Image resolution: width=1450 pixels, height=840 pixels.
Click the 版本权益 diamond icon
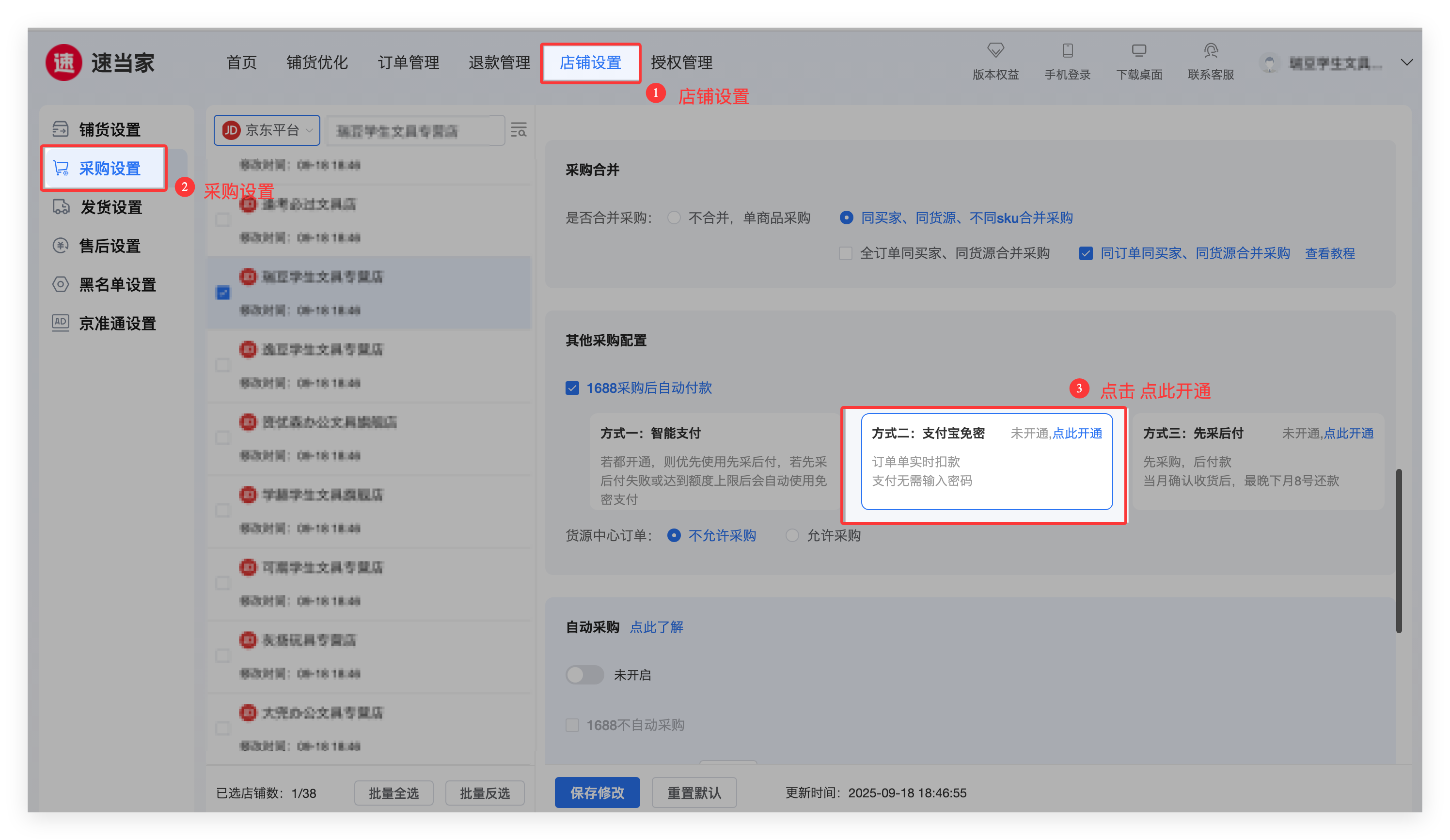click(995, 51)
